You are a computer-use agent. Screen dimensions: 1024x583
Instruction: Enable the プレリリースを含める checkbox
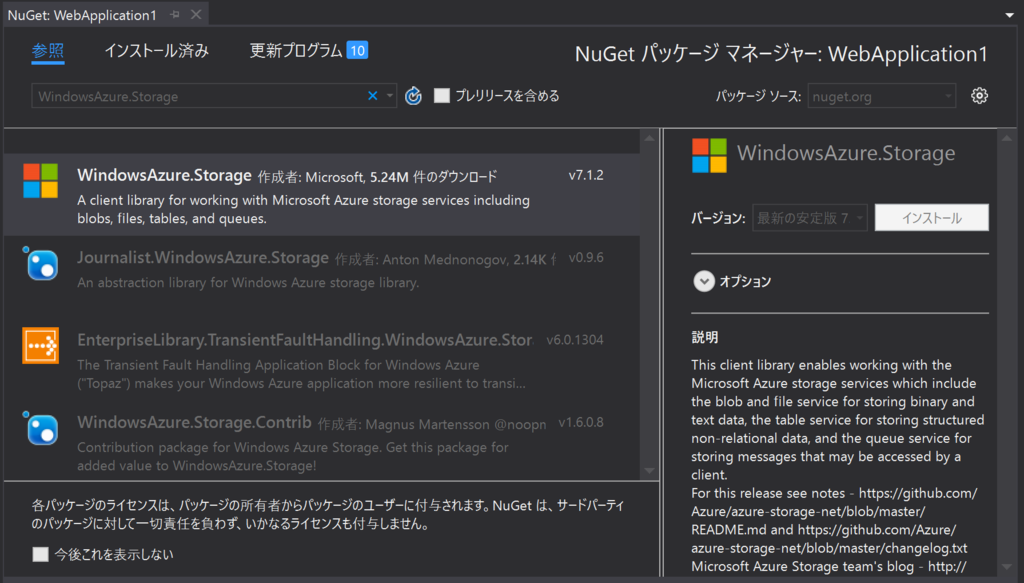[442, 96]
